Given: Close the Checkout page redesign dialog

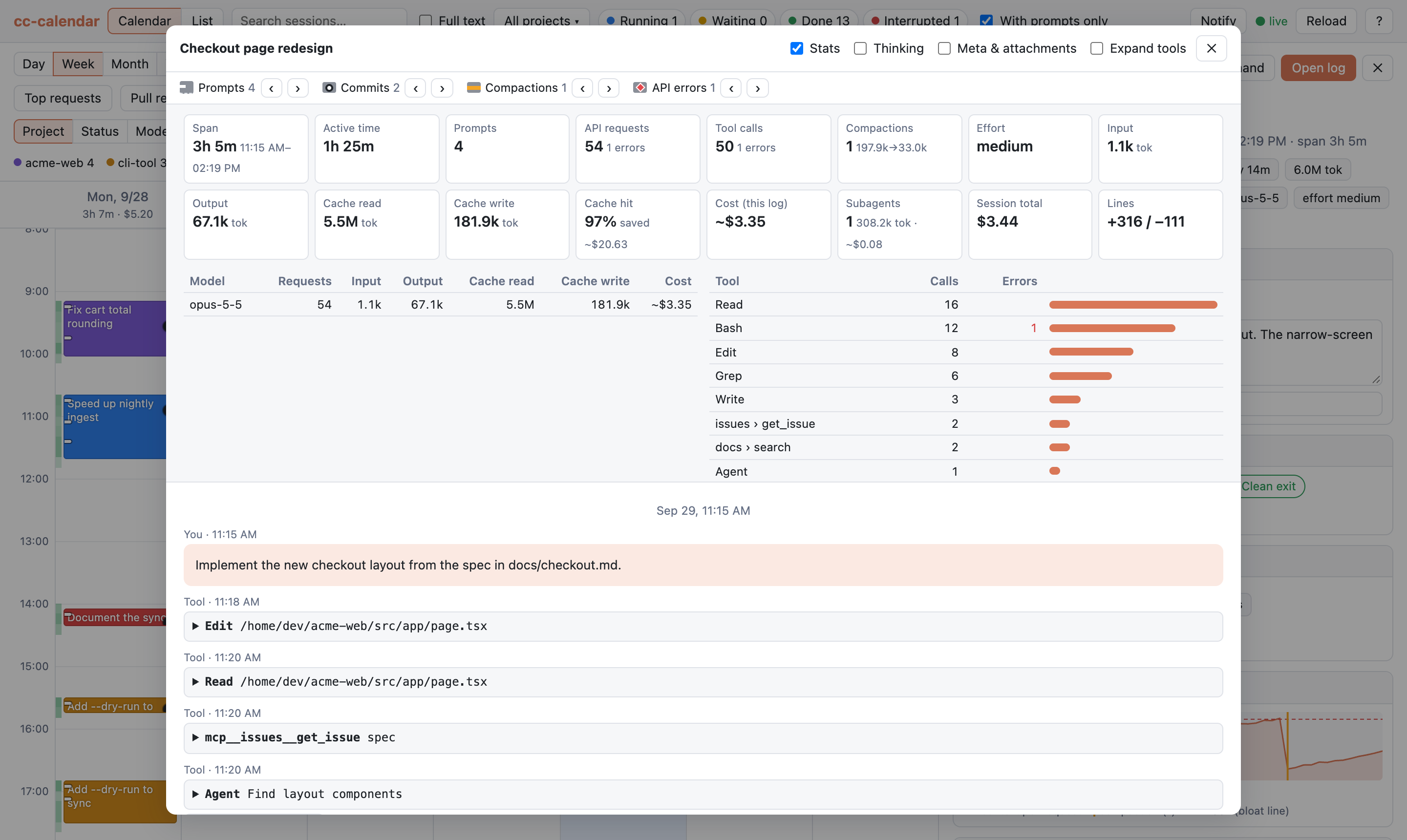Looking at the screenshot, I should click(x=1211, y=48).
